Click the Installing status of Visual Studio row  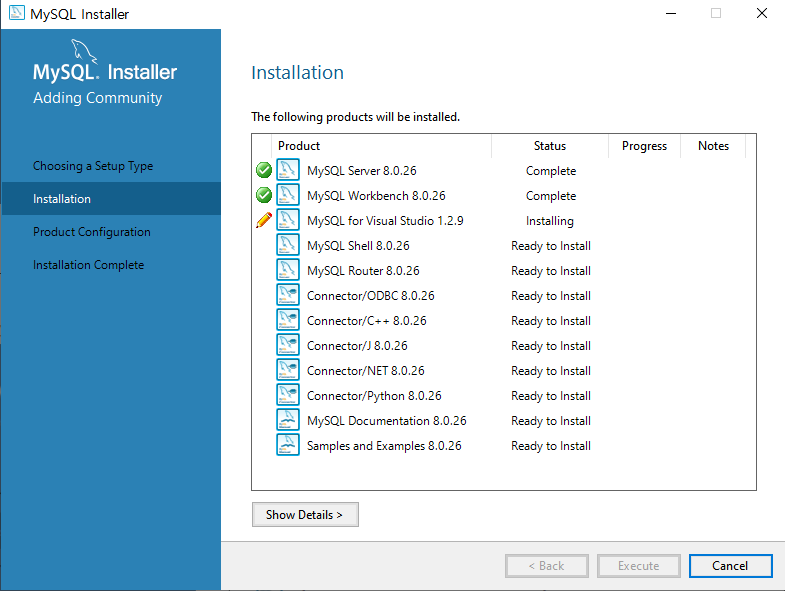click(550, 221)
